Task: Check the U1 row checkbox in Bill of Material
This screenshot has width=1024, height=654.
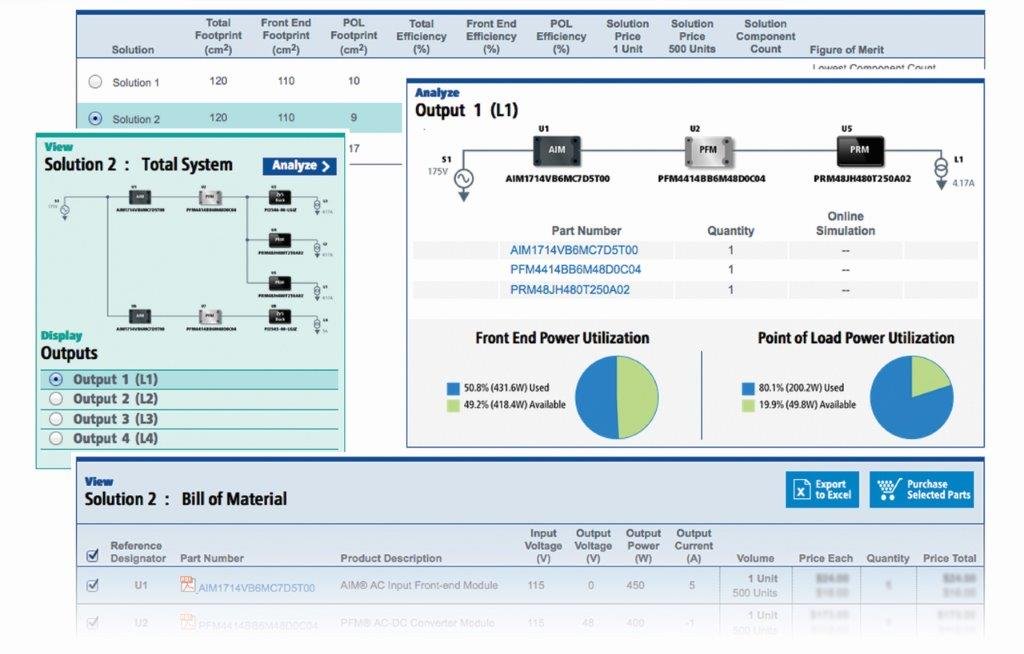Action: click(x=91, y=586)
